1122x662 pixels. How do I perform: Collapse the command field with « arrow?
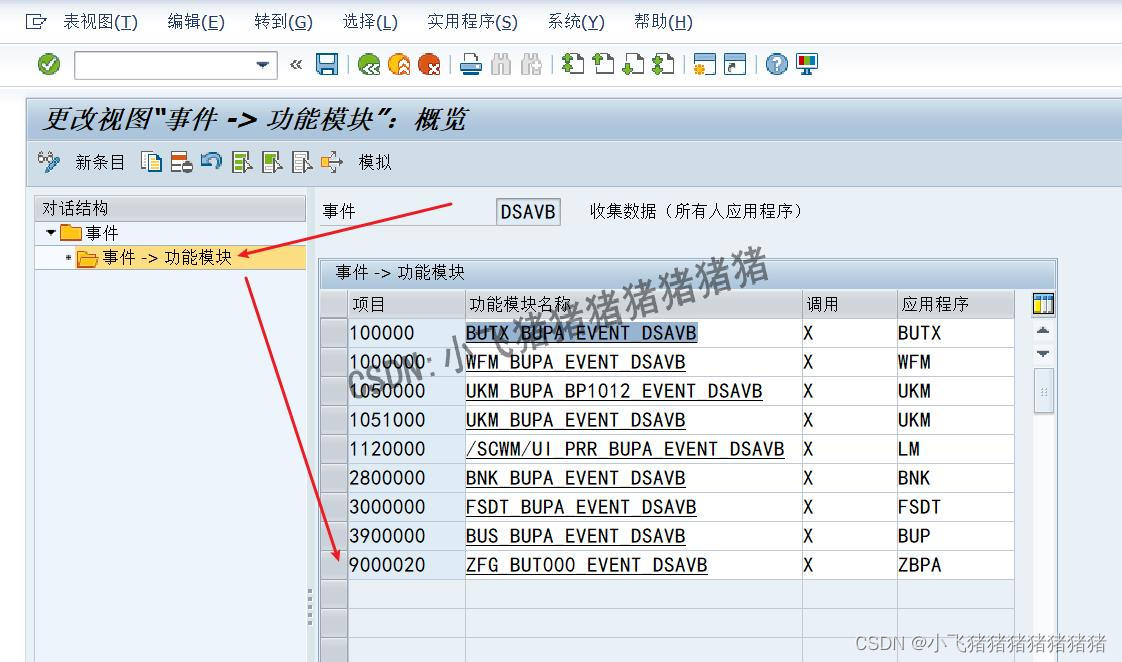click(x=296, y=65)
